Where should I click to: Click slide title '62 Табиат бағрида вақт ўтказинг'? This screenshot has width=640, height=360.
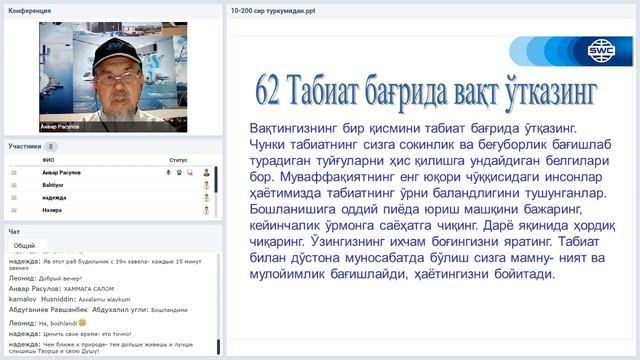pos(426,92)
